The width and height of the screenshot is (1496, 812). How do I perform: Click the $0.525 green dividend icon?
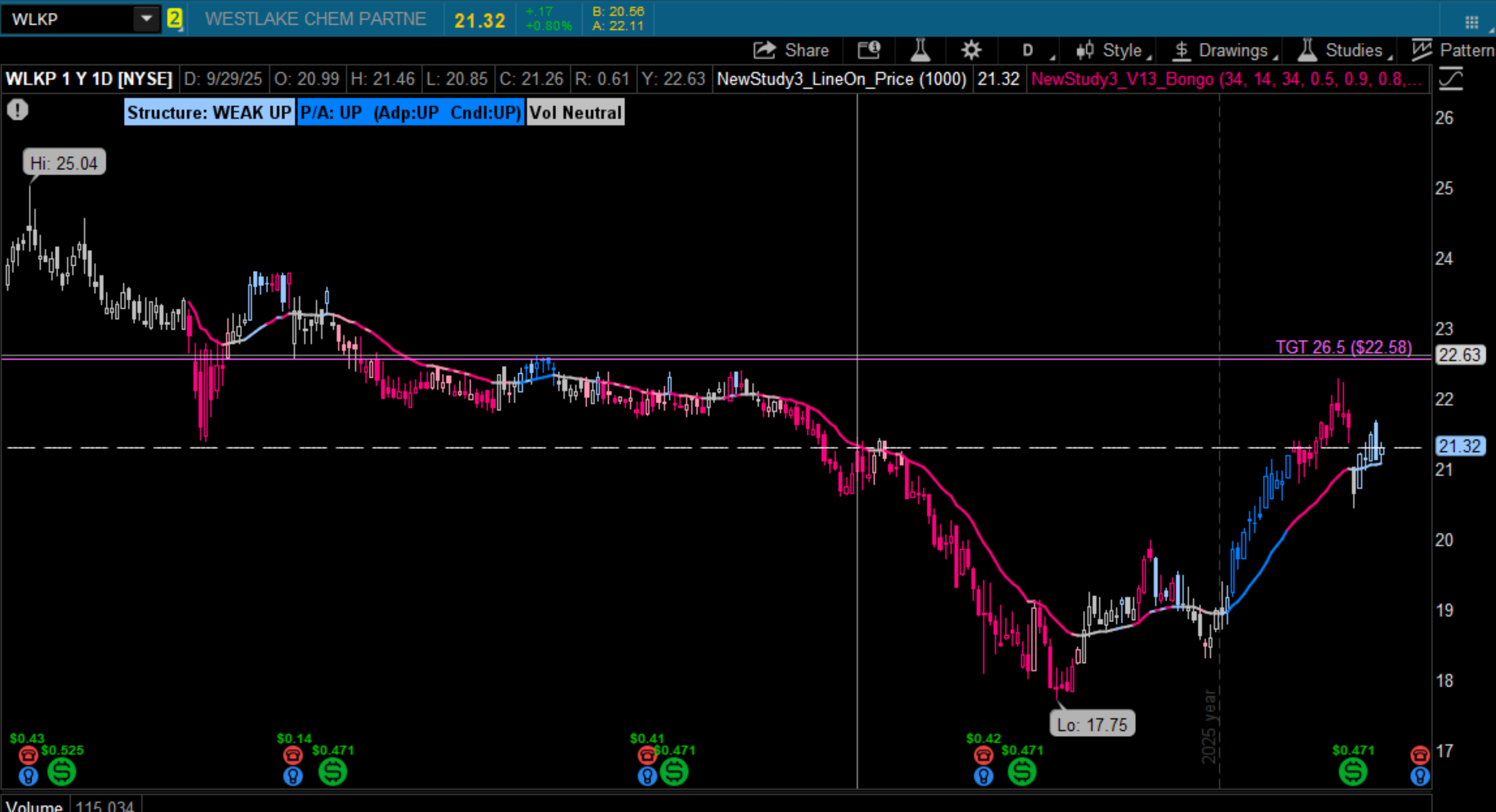point(61,772)
